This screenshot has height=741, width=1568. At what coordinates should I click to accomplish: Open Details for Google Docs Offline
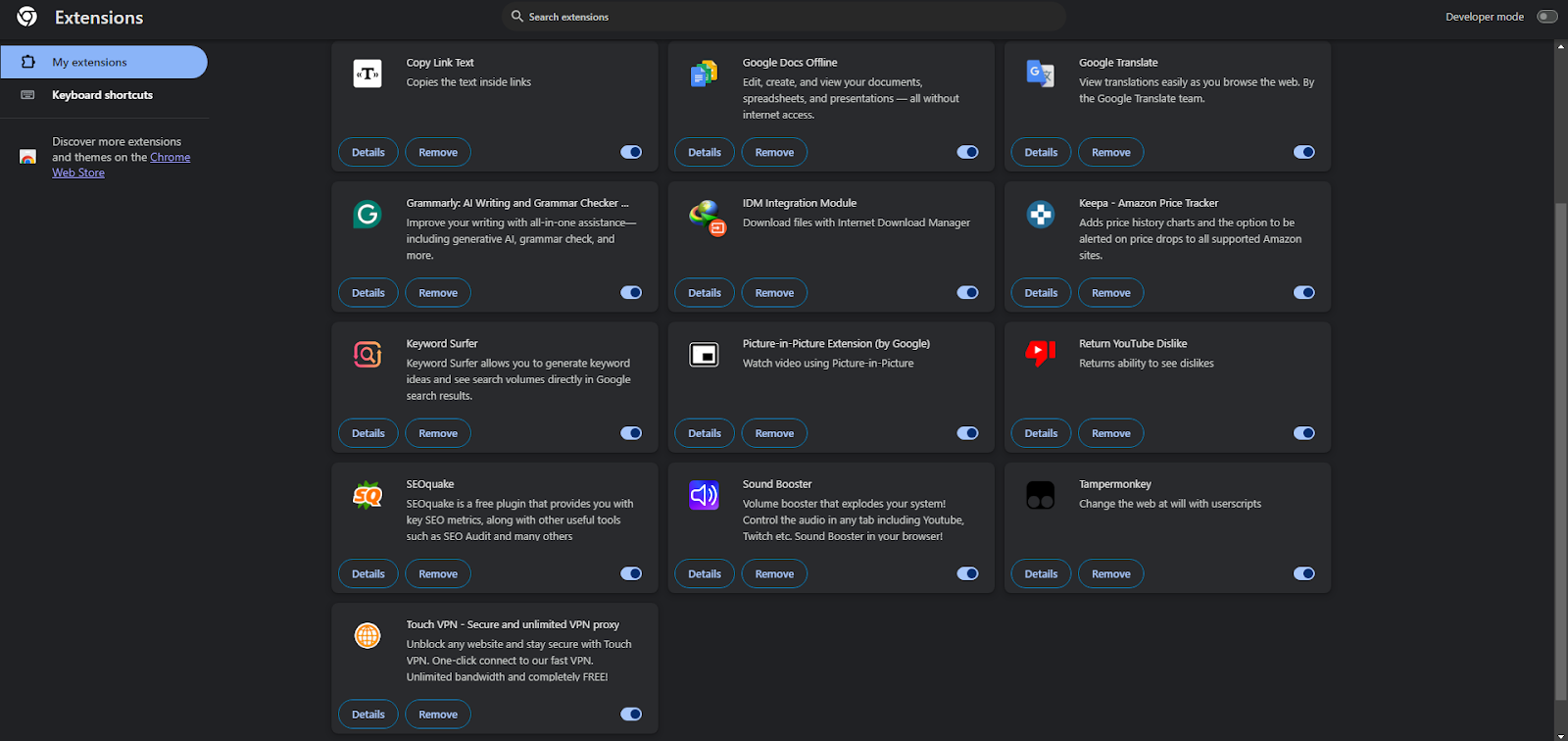[705, 152]
